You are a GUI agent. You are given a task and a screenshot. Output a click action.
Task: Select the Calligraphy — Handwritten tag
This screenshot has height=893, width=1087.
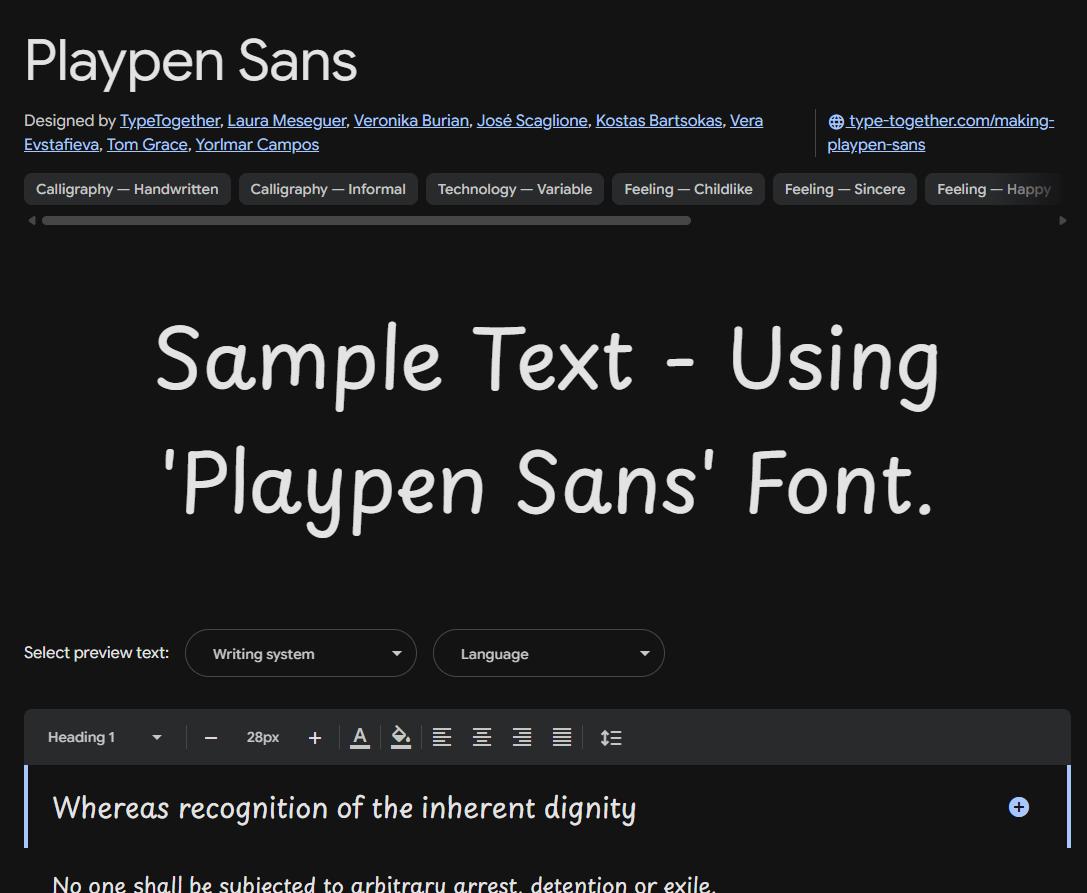pos(127,189)
